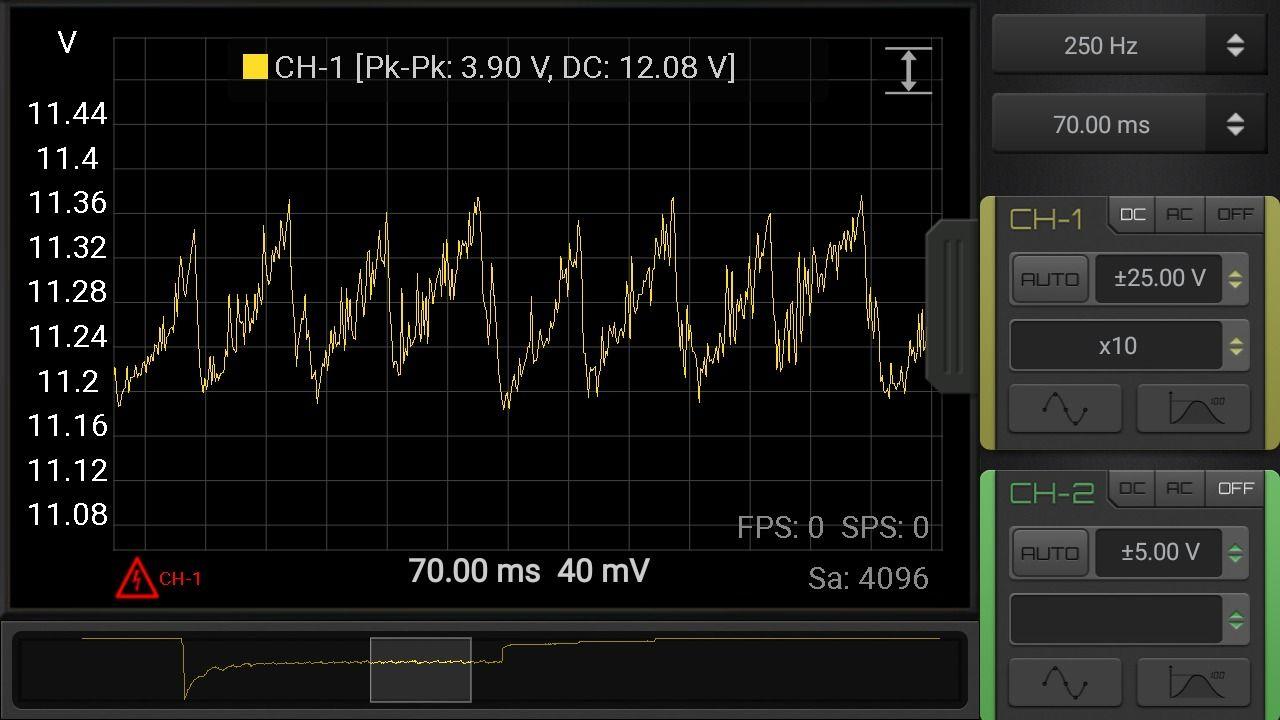Switch CH-2 coupling to DC
This screenshot has height=720, width=1280.
pyautogui.click(x=1131, y=489)
